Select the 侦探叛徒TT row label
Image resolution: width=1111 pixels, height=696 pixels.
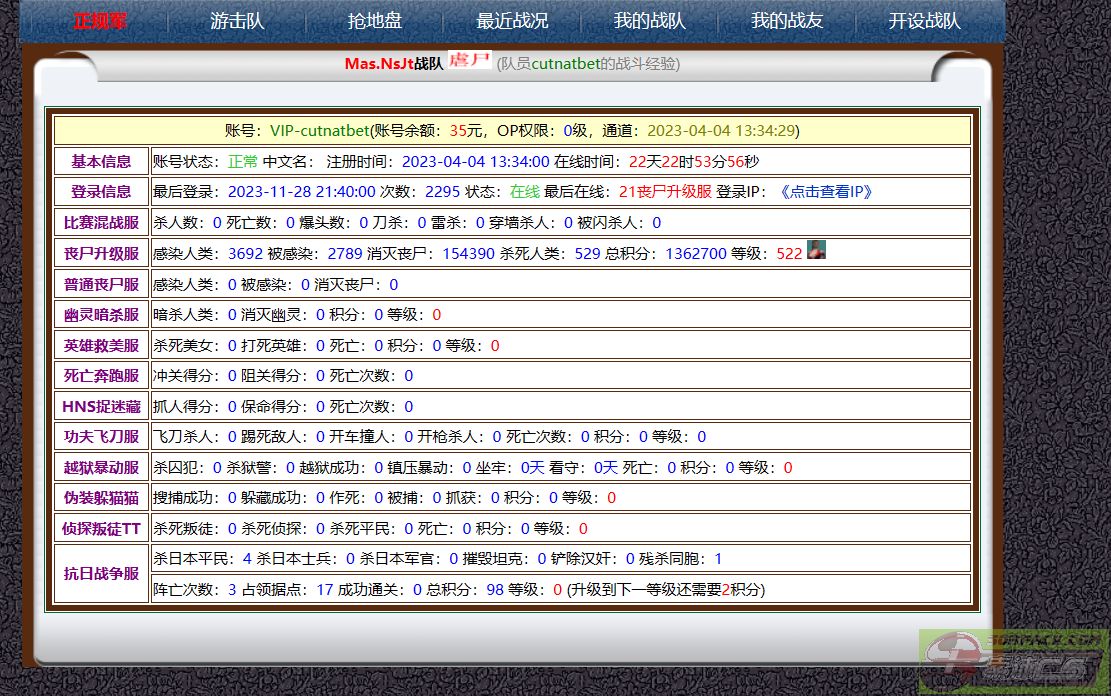click(x=101, y=529)
